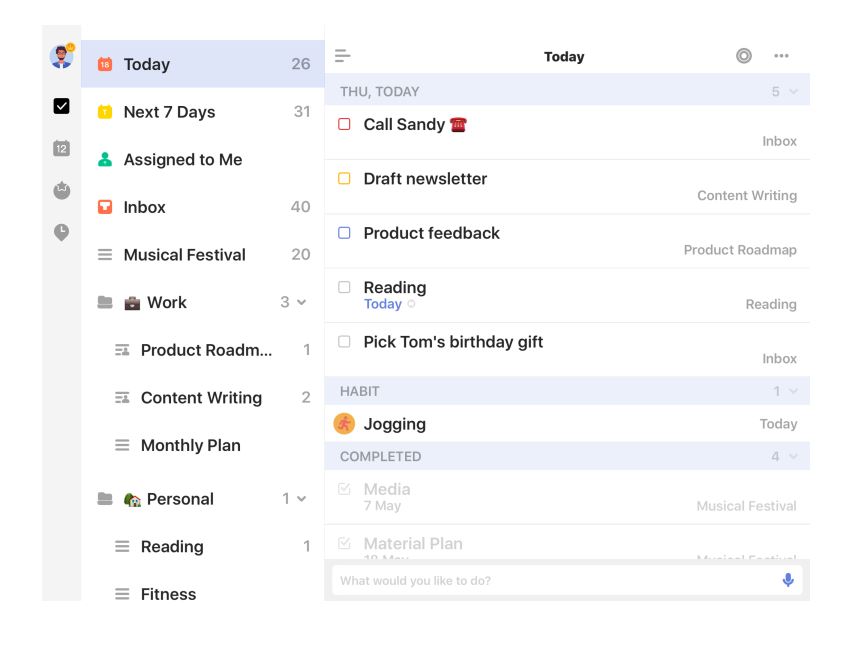Click the focus target icon in header
Viewport: 866px width, 660px height.
pyautogui.click(x=743, y=56)
